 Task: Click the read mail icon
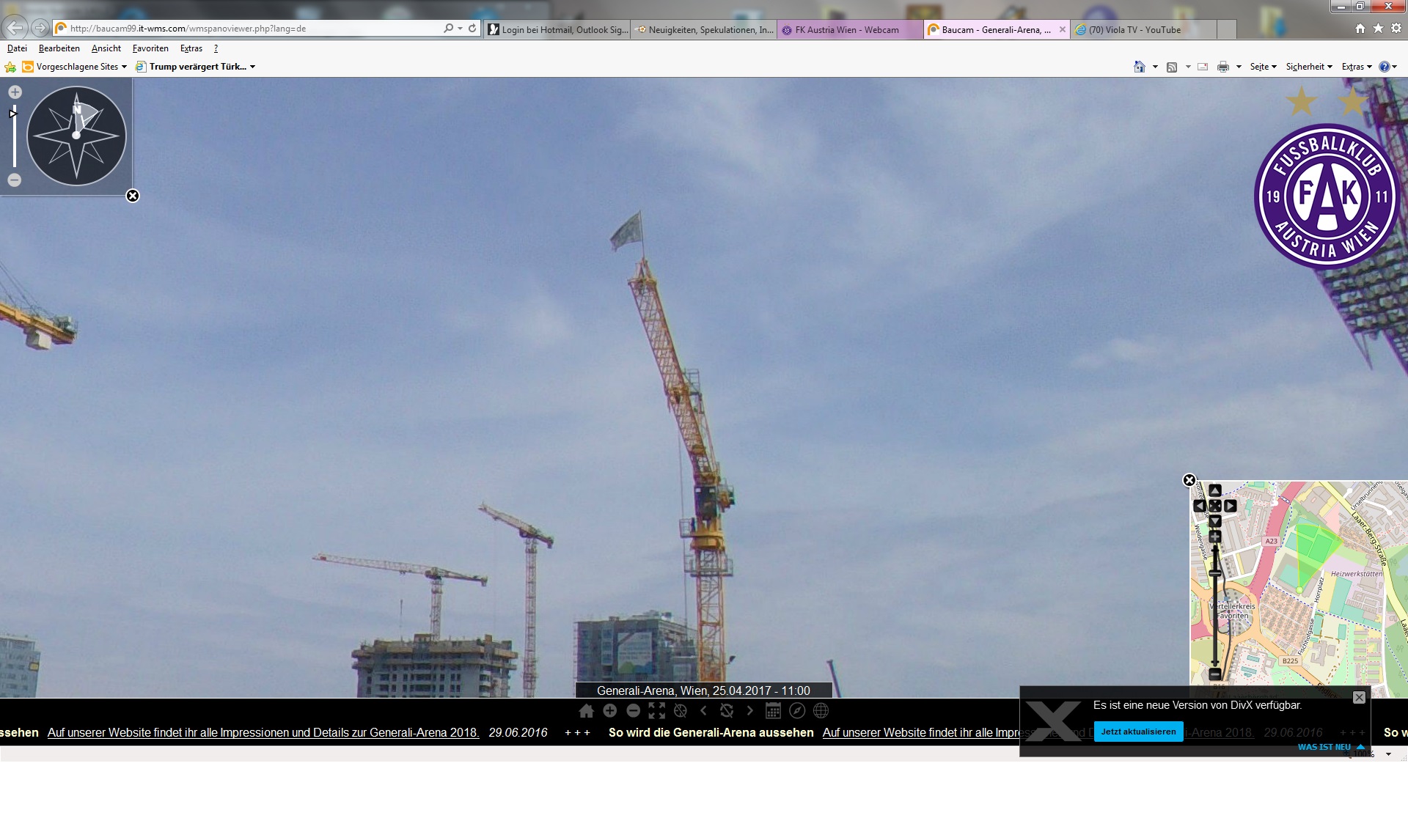1203,67
